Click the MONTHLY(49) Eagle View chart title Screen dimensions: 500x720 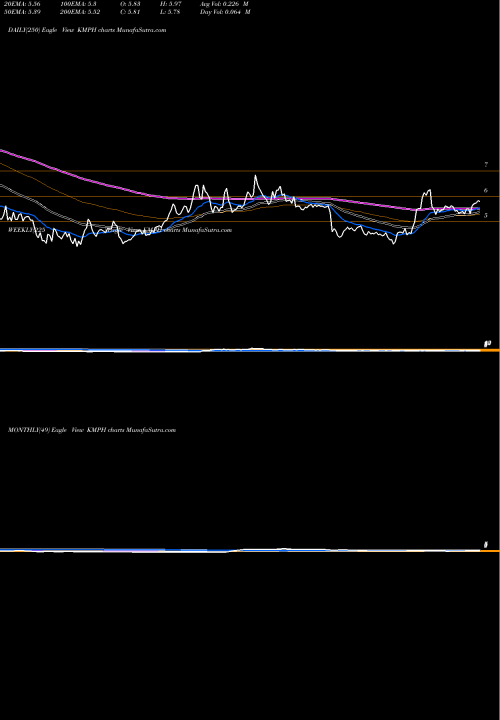click(x=92, y=430)
